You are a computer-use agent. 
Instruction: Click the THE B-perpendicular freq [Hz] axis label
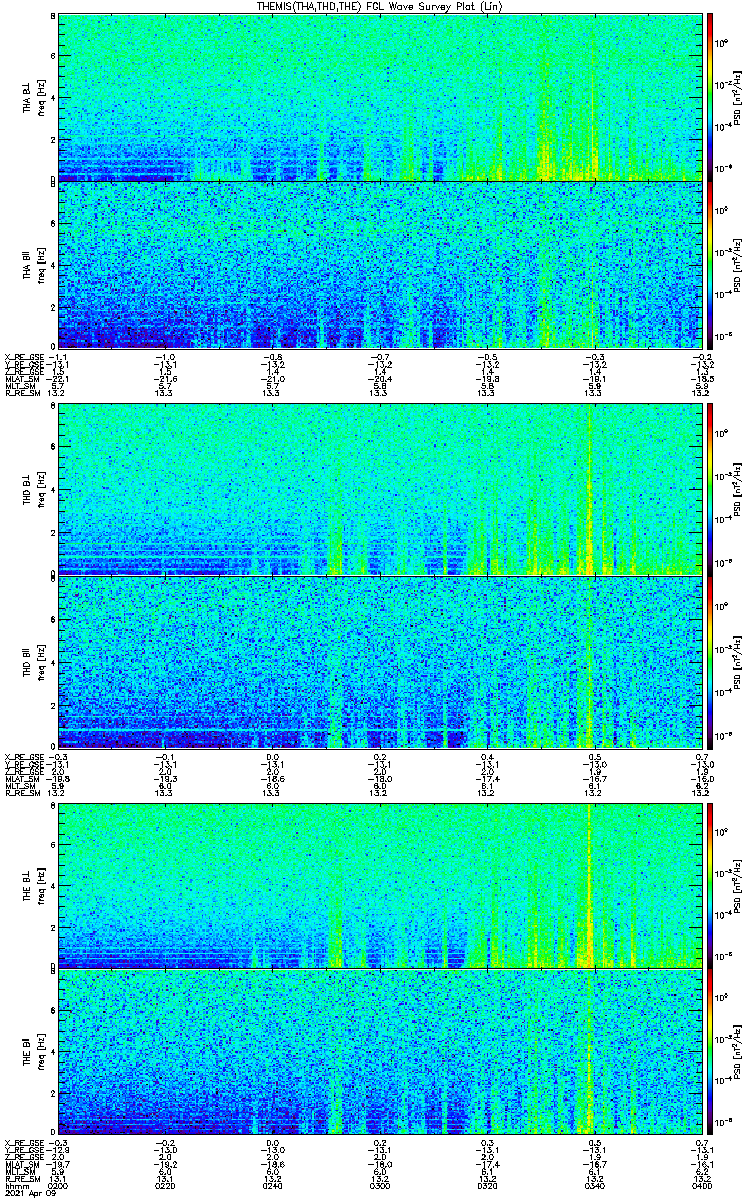tap(40, 886)
